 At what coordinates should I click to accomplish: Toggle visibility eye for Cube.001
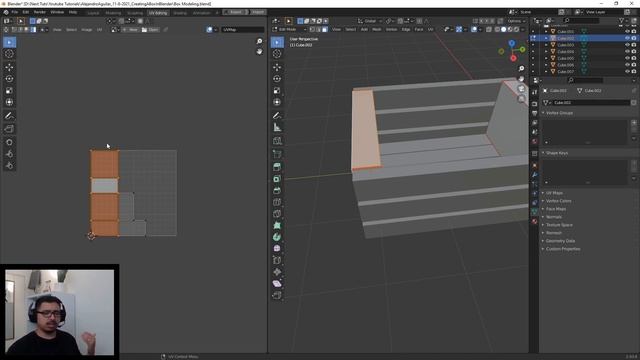click(x=627, y=31)
